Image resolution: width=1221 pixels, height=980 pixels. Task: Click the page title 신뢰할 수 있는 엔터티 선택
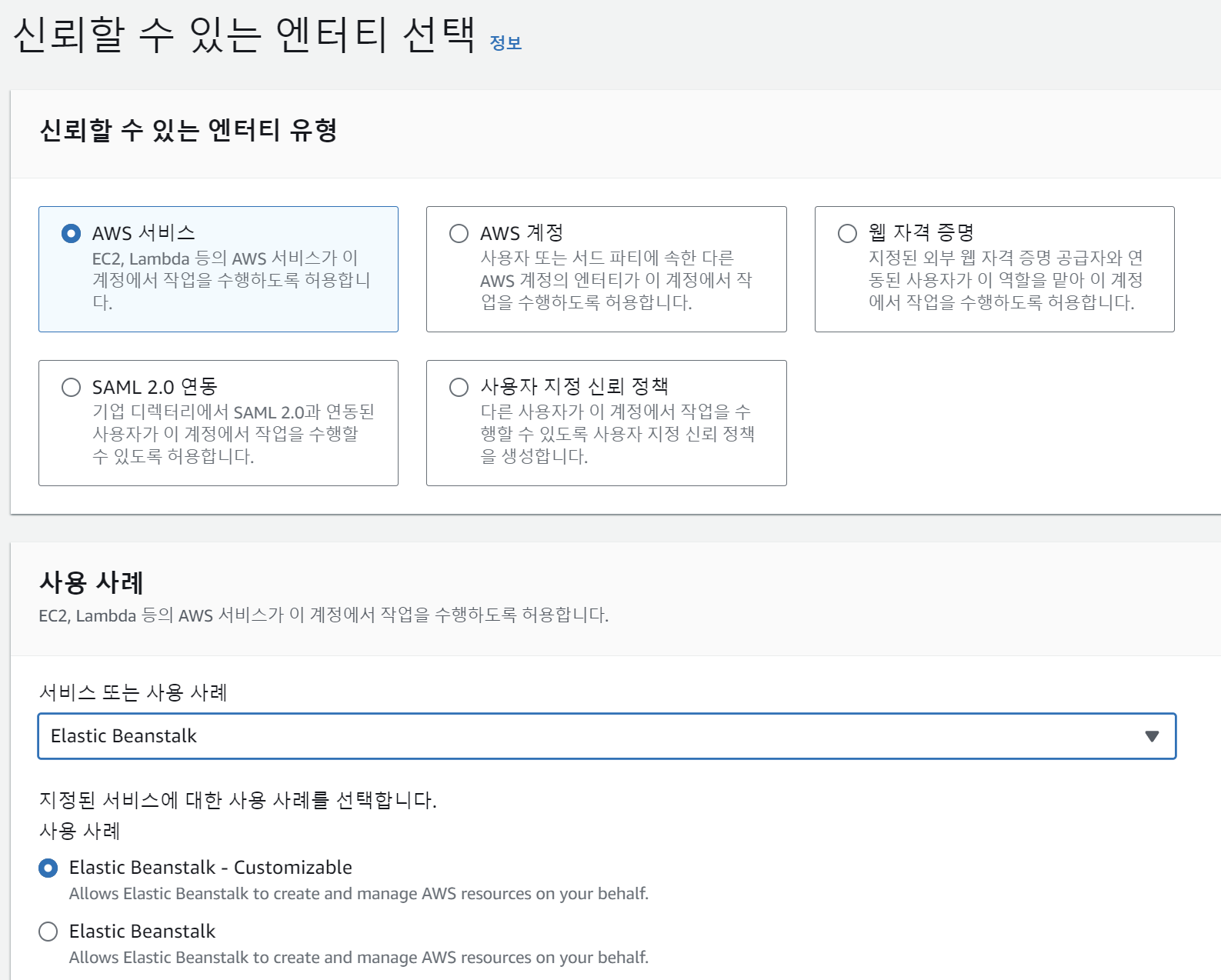click(x=245, y=35)
